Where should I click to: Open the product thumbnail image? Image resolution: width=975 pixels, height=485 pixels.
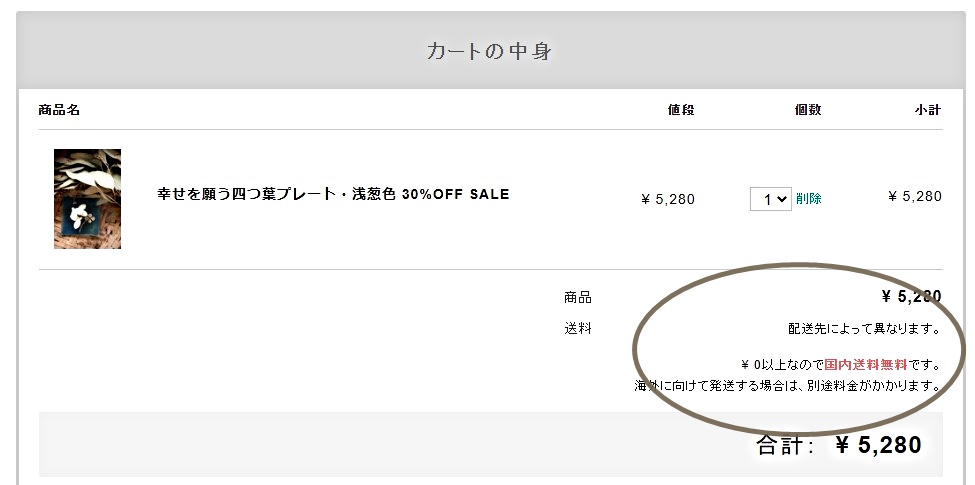[87, 199]
